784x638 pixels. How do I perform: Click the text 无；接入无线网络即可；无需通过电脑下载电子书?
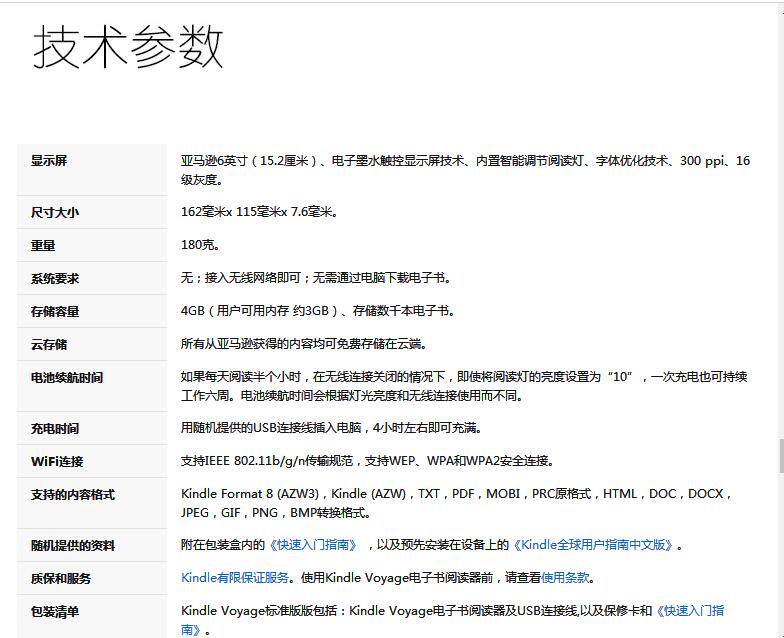tap(316, 278)
